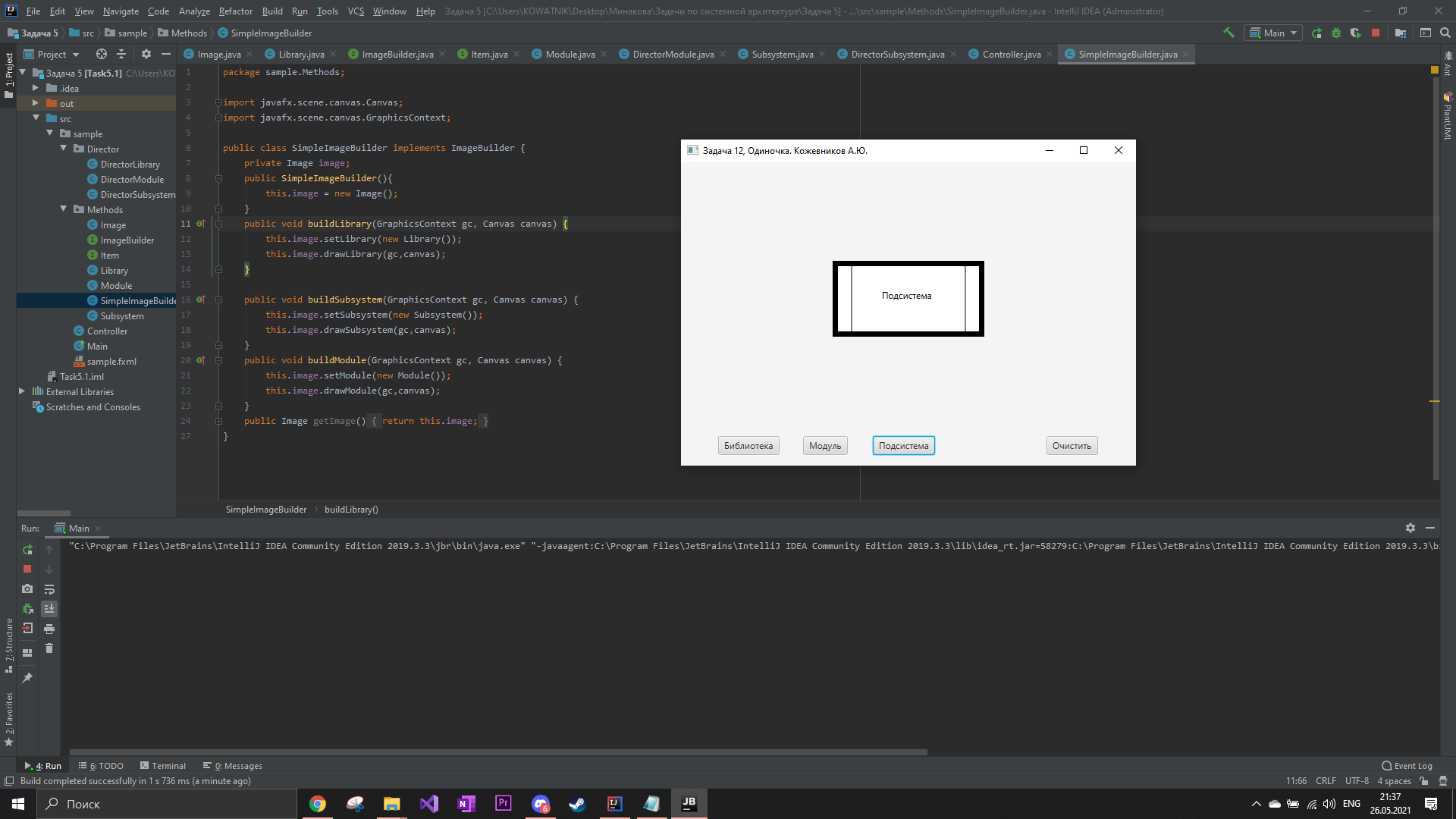The image size is (1456, 819).
Task: Take a memory snapshot with camera icon
Action: [27, 589]
